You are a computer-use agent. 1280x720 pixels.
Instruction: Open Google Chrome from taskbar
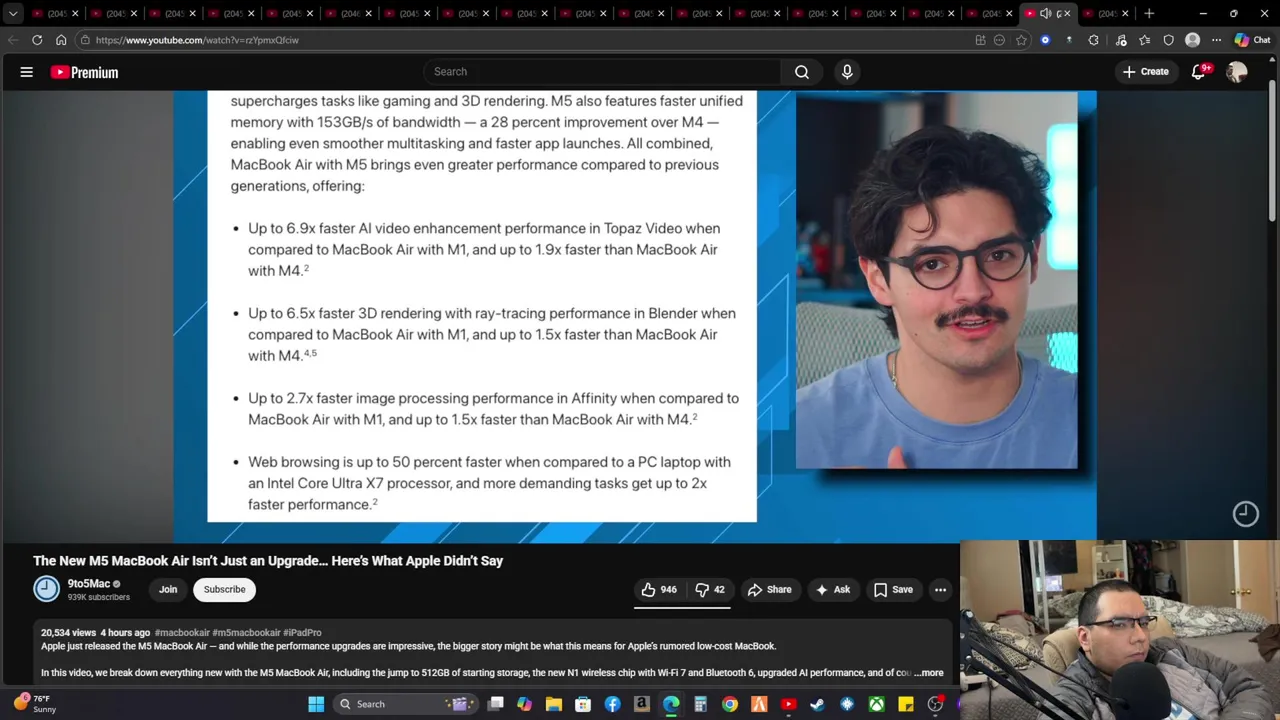[730, 704]
